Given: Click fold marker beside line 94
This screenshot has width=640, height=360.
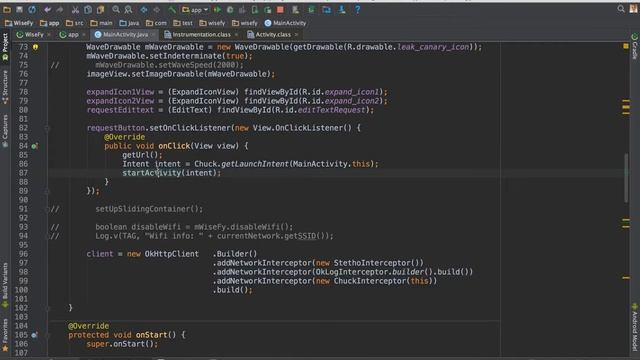Looking at the screenshot, I should pyautogui.click(x=47, y=236).
